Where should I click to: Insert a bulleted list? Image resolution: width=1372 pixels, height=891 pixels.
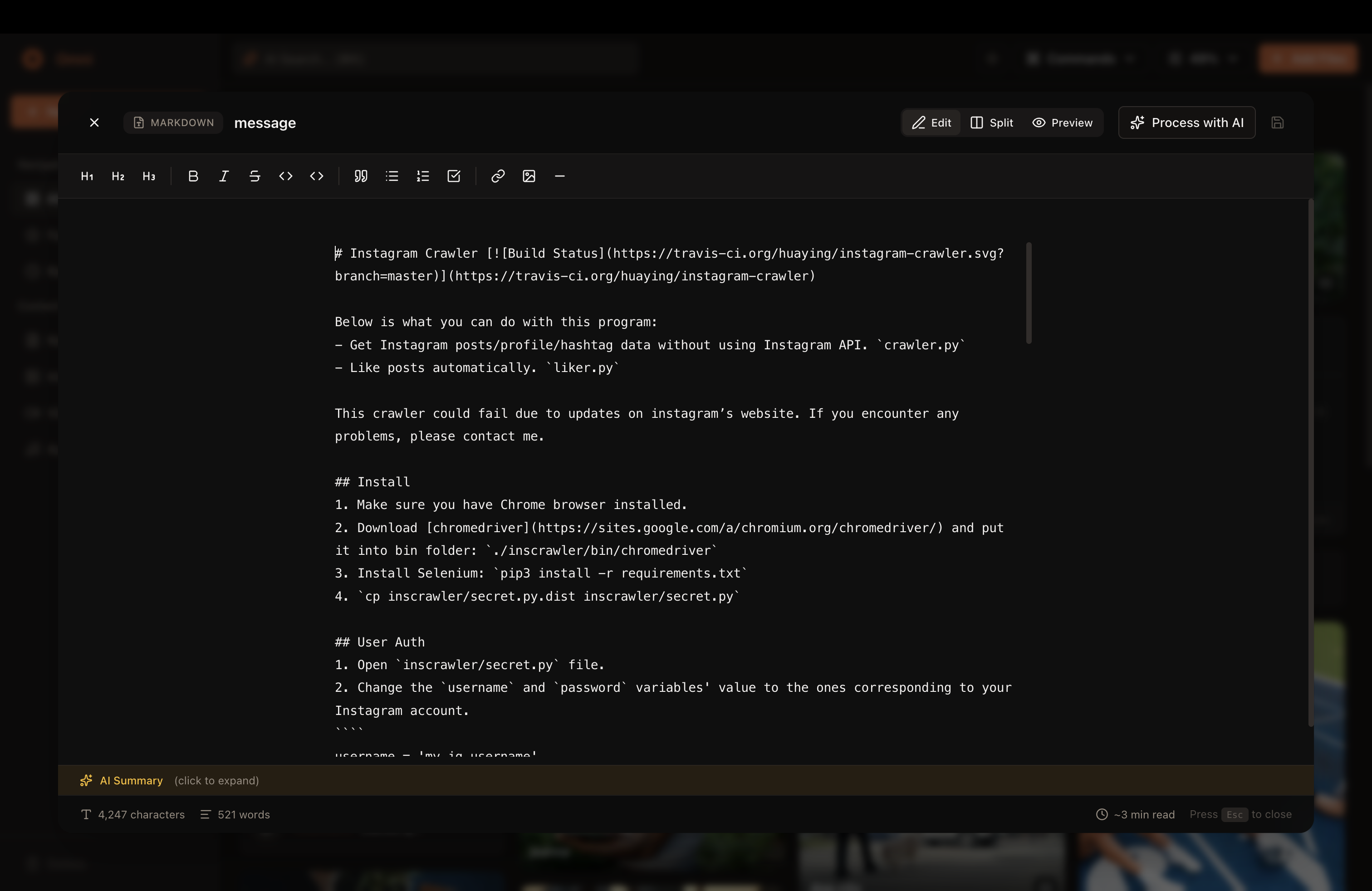coord(392,176)
